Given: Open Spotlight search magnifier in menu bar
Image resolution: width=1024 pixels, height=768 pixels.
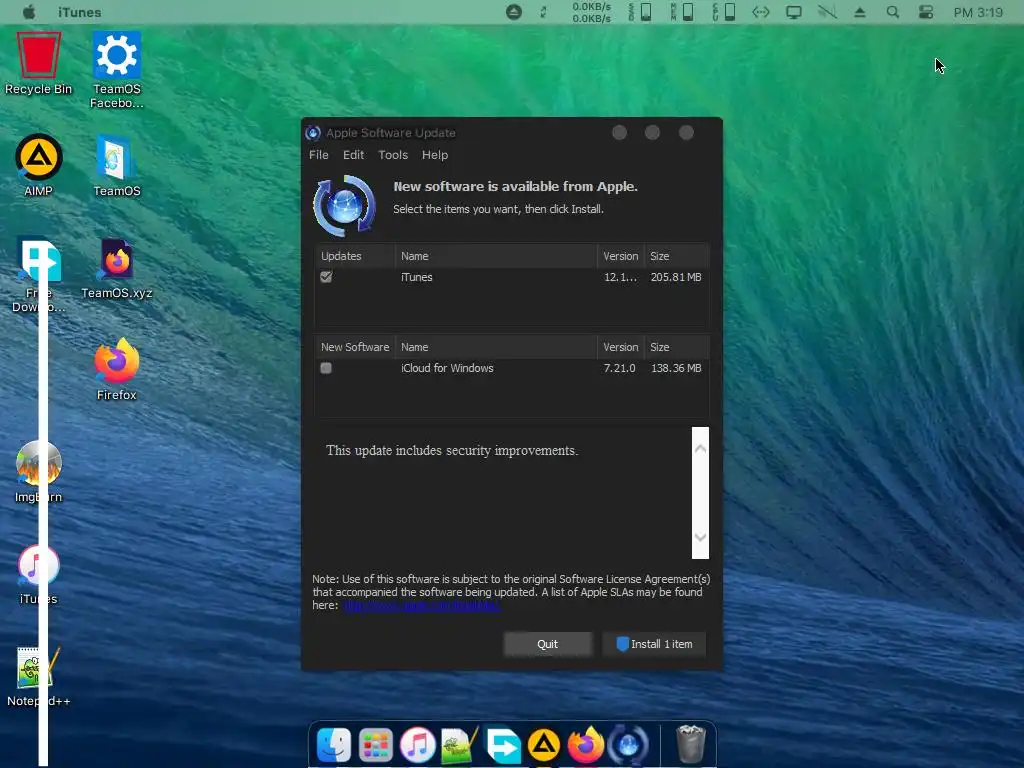Looking at the screenshot, I should point(893,12).
